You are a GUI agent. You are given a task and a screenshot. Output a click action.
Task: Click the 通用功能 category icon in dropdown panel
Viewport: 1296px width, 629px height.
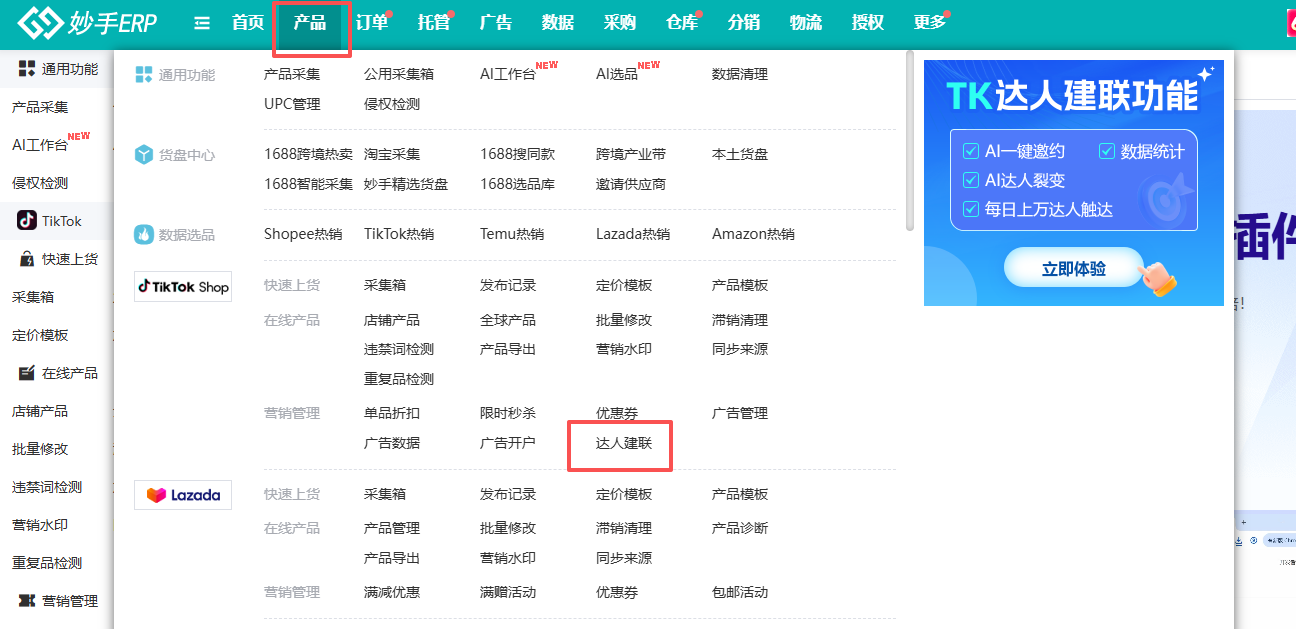coord(143,75)
